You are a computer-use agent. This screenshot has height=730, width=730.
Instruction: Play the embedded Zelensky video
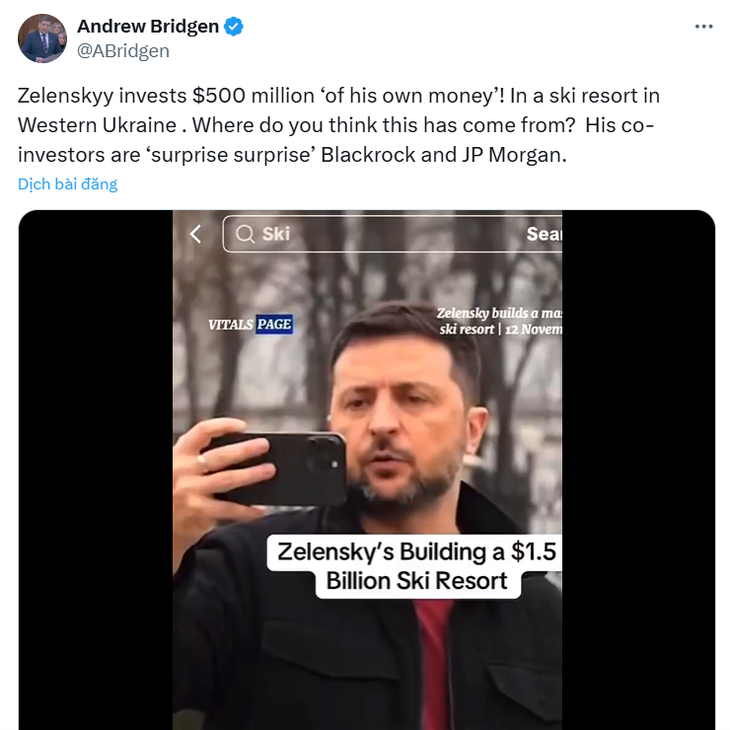[367, 470]
